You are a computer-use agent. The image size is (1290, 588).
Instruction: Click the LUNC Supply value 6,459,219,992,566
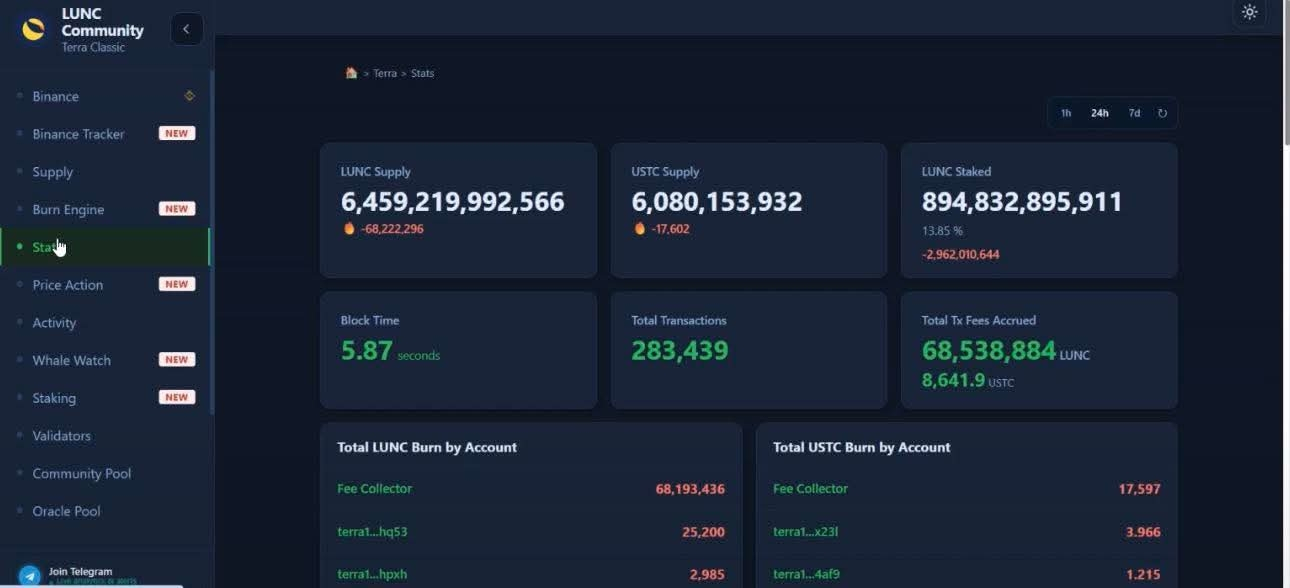pyautogui.click(x=452, y=202)
